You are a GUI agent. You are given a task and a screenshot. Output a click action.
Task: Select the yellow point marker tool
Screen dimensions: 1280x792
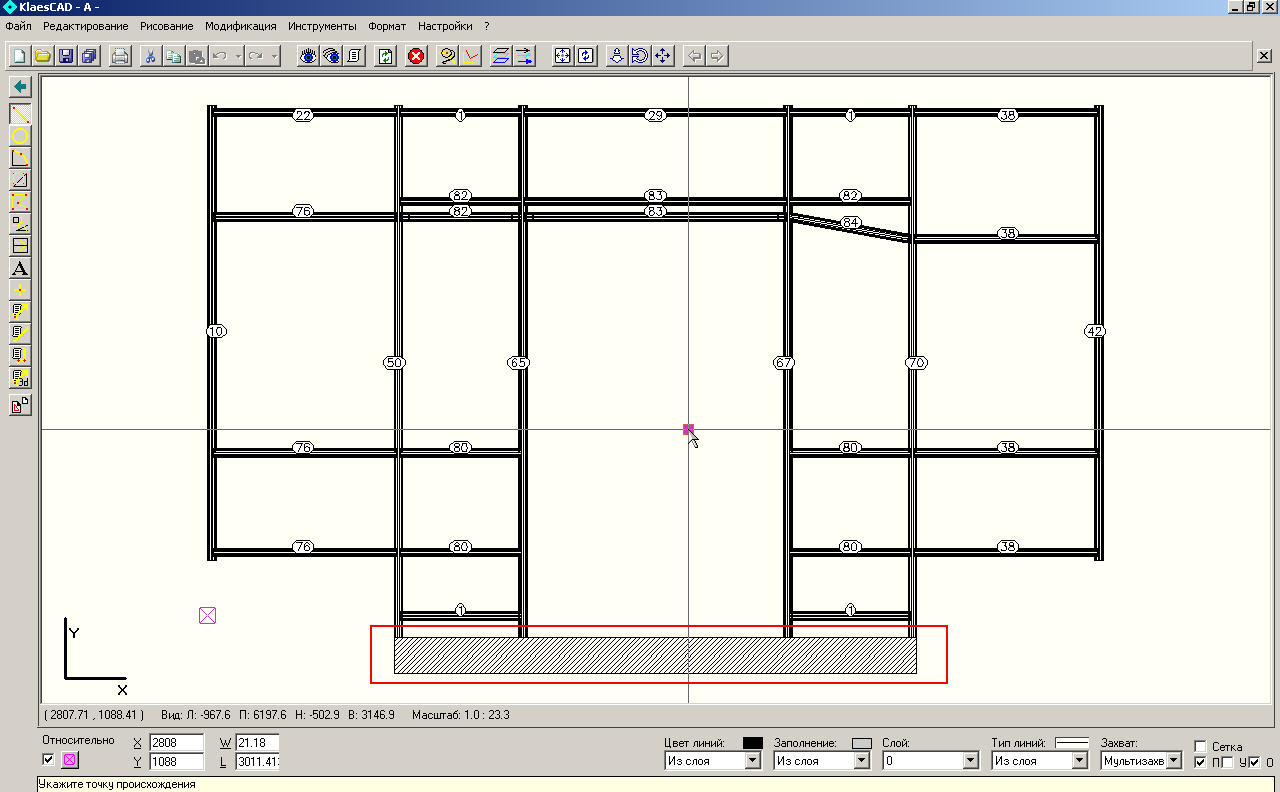coord(20,290)
